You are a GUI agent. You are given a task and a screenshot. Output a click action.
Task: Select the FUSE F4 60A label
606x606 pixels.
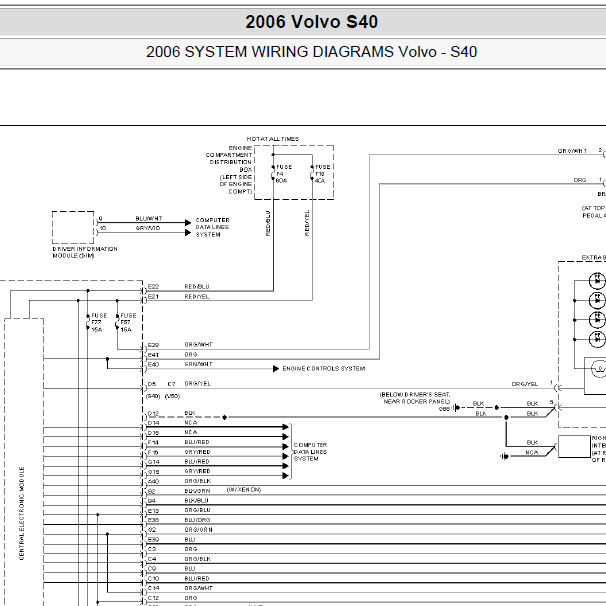point(284,174)
